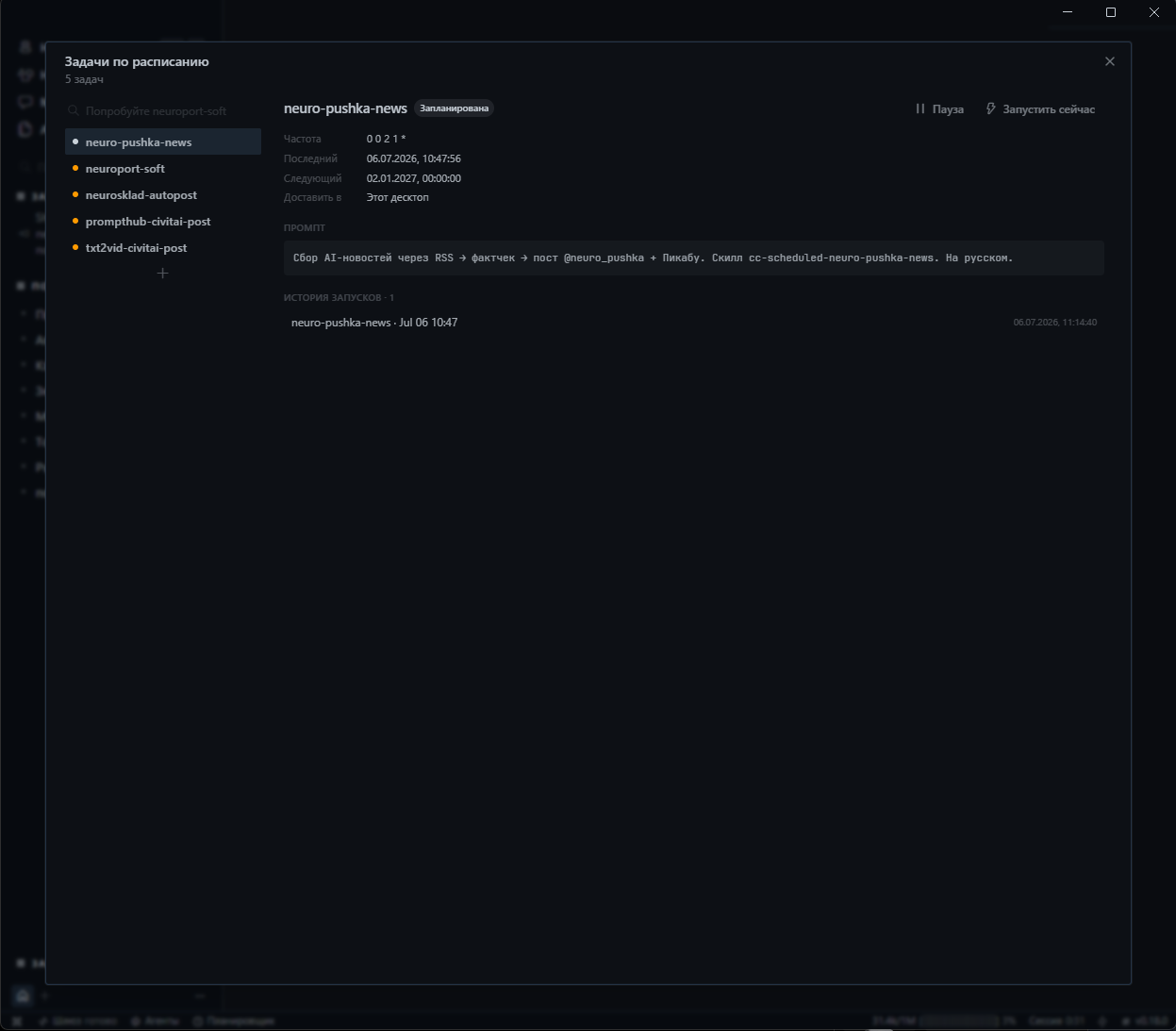1176x1031 pixels.
Task: Open the prompthub-civitai-post task
Action: click(x=163, y=221)
